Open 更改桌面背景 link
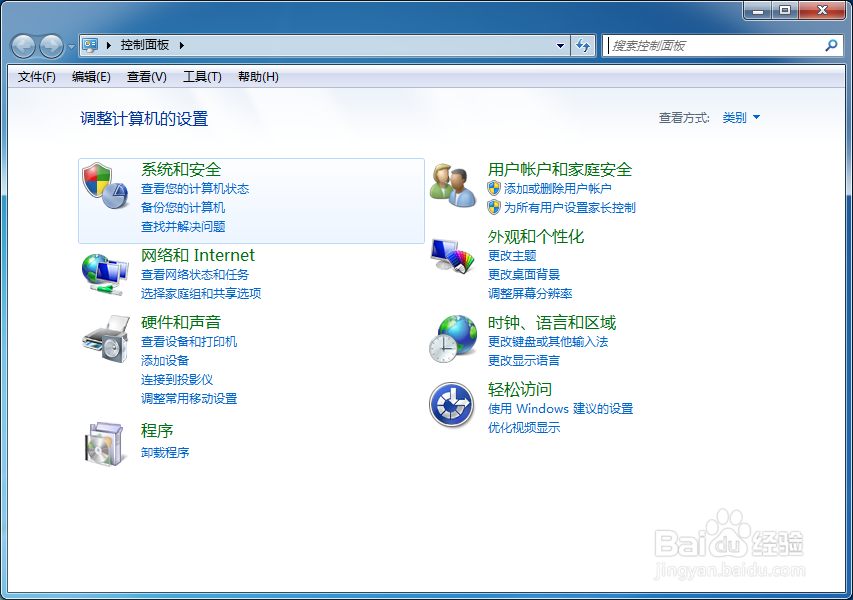This screenshot has height=600, width=853. click(524, 274)
